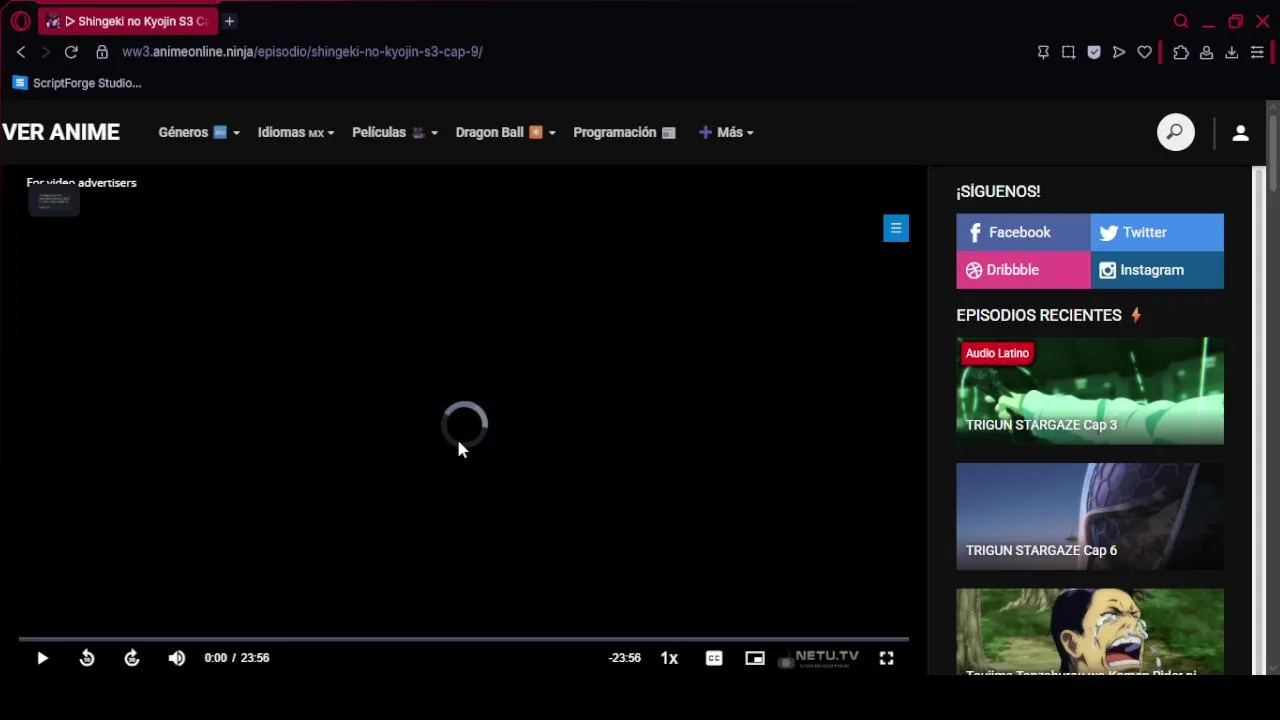Viewport: 1280px width, 720px height.
Task: Reload the current page
Action: click(71, 52)
